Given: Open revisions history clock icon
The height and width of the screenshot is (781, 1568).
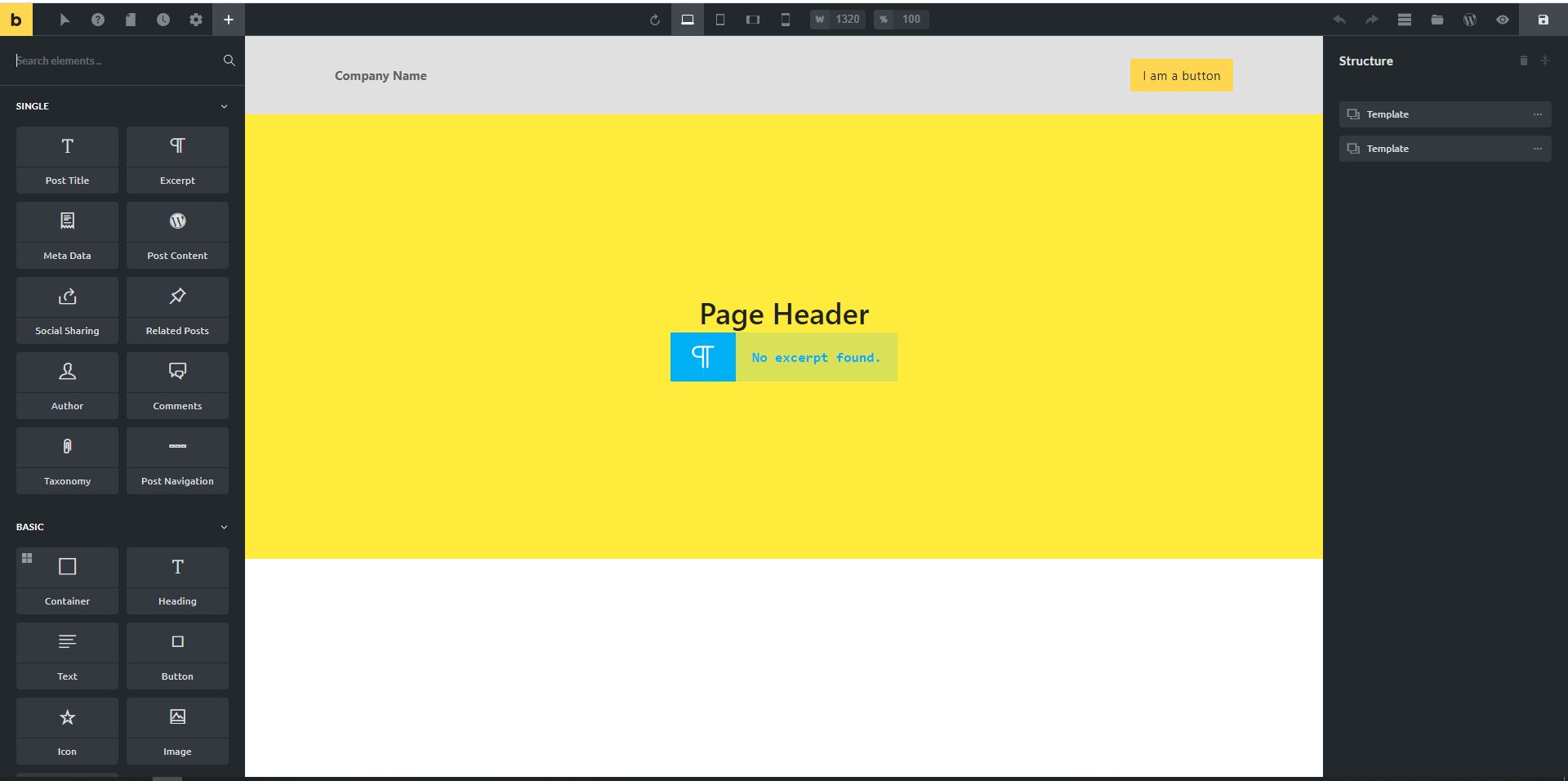Looking at the screenshot, I should (163, 20).
